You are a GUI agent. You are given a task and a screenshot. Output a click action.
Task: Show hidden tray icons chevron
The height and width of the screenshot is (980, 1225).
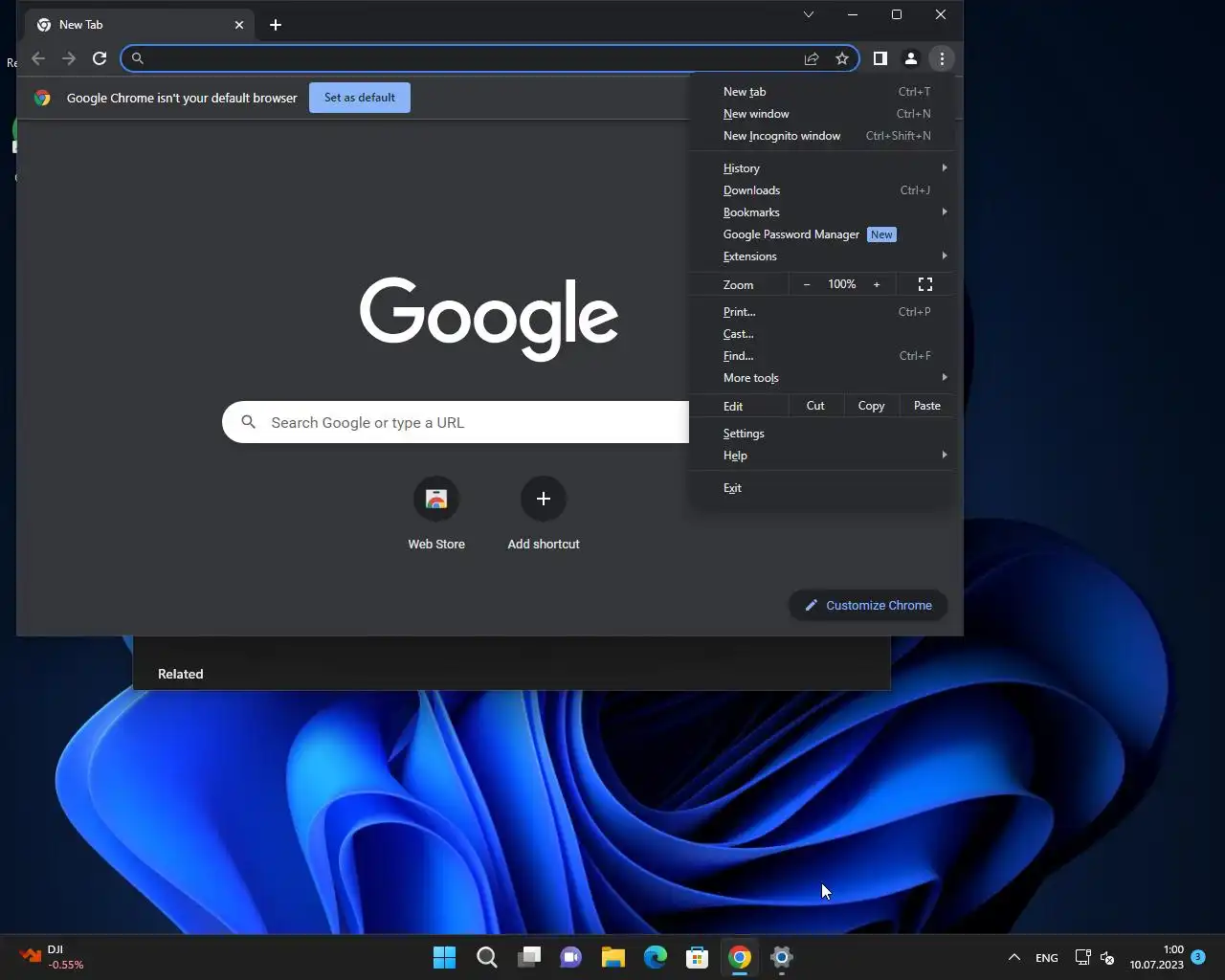[x=1014, y=957]
